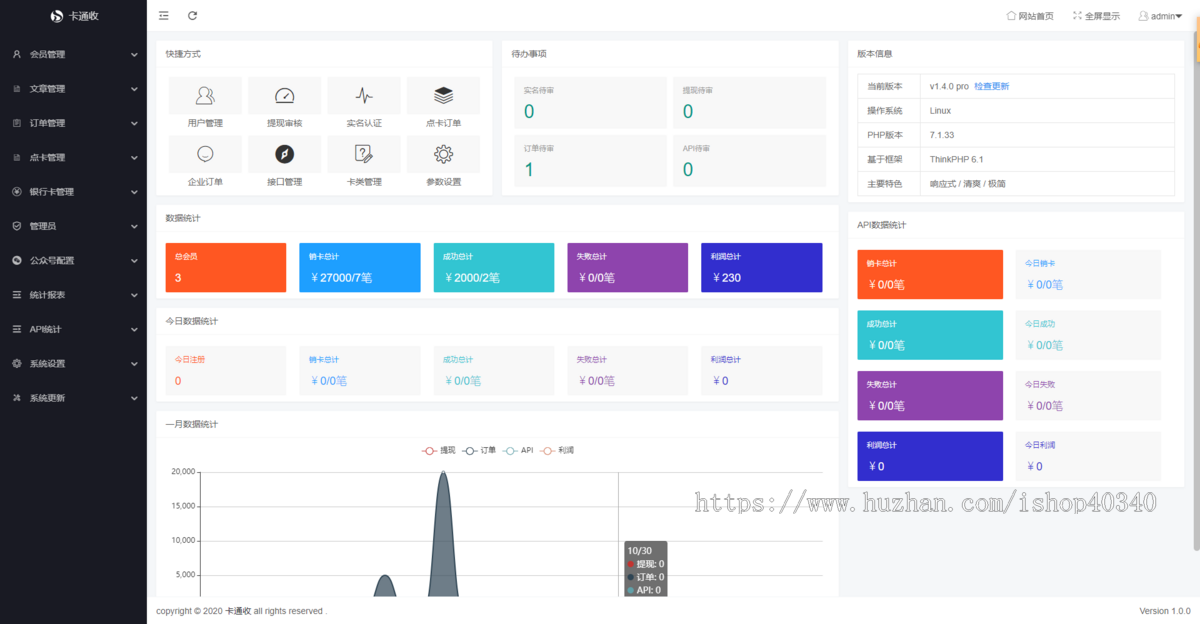The width and height of the screenshot is (1200, 624).
Task: Expand 会员管理 menu chevron
Action: point(134,54)
